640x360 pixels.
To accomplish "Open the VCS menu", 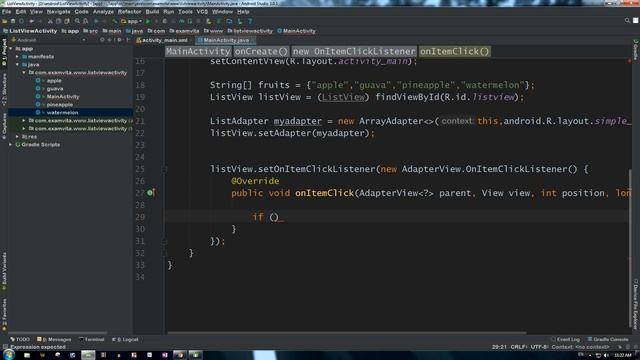I will (x=202, y=12).
